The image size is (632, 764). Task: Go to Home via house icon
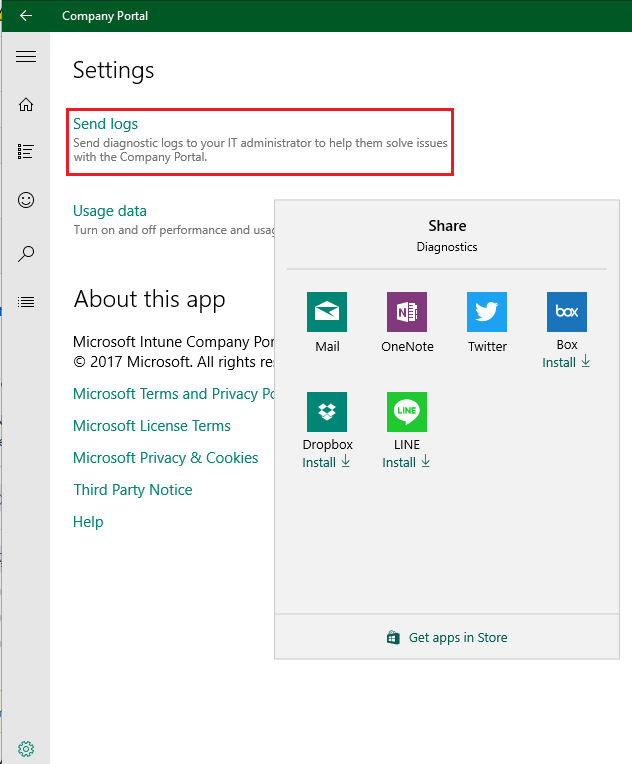26,104
